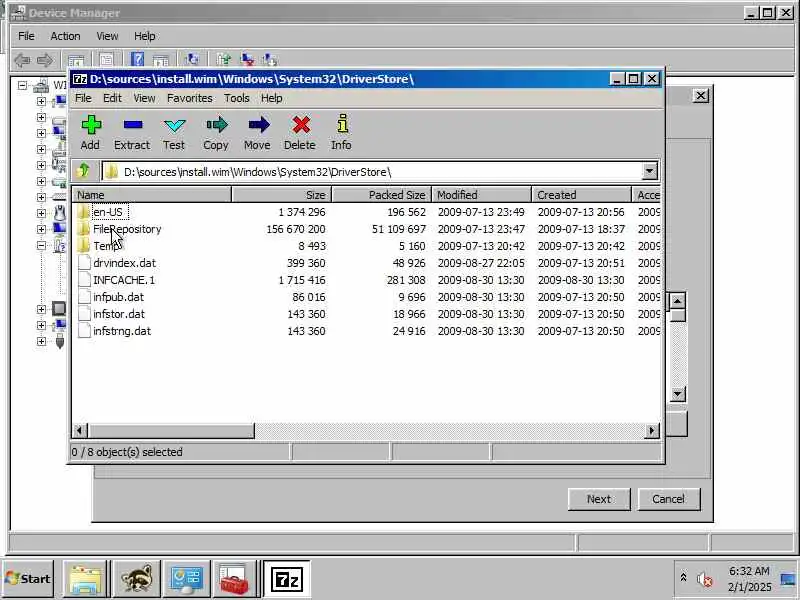800x600 pixels.
Task: Click the Move toolbar icon
Action: (x=258, y=132)
